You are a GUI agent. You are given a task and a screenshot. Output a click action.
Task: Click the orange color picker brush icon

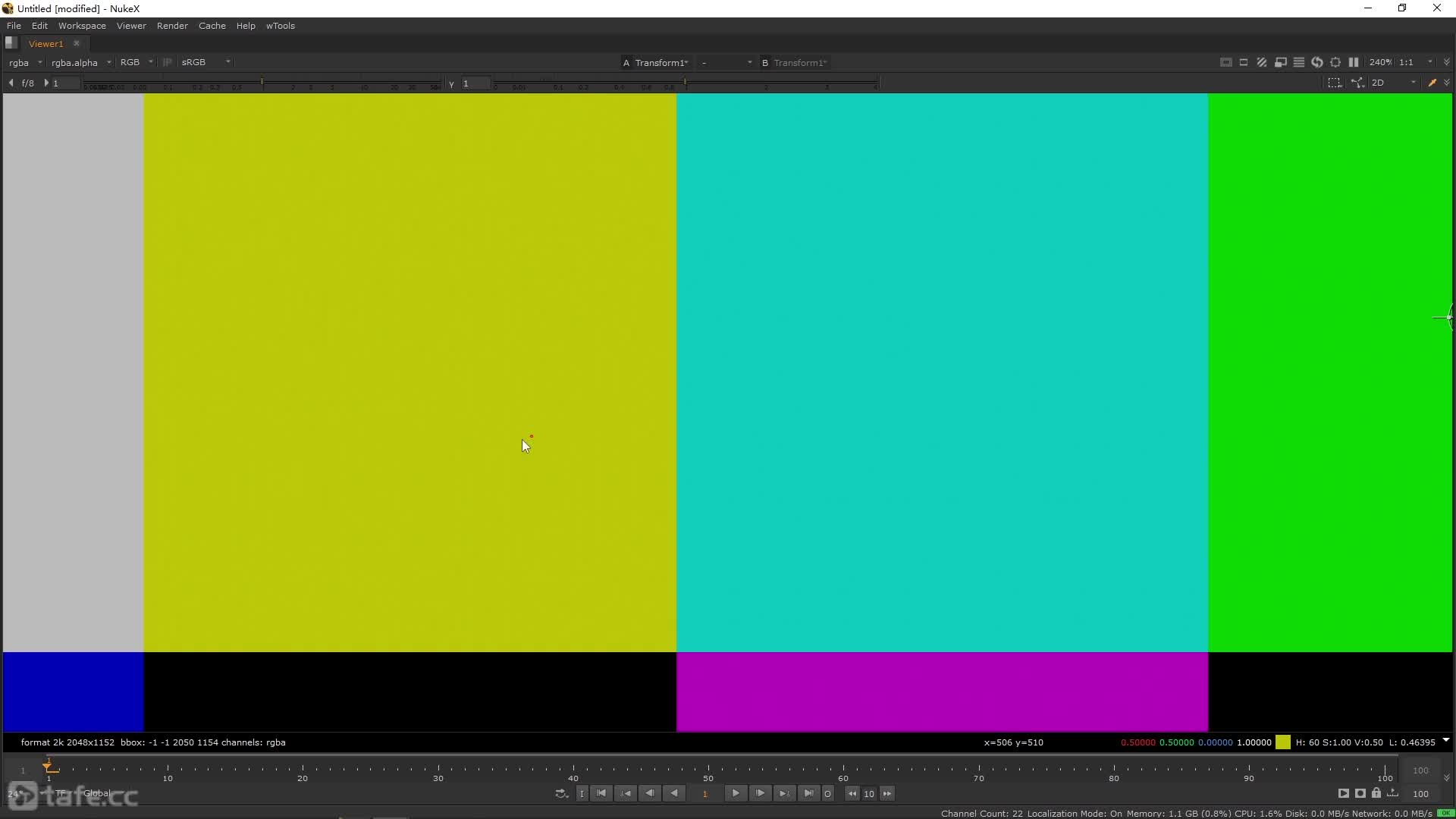tap(1432, 83)
